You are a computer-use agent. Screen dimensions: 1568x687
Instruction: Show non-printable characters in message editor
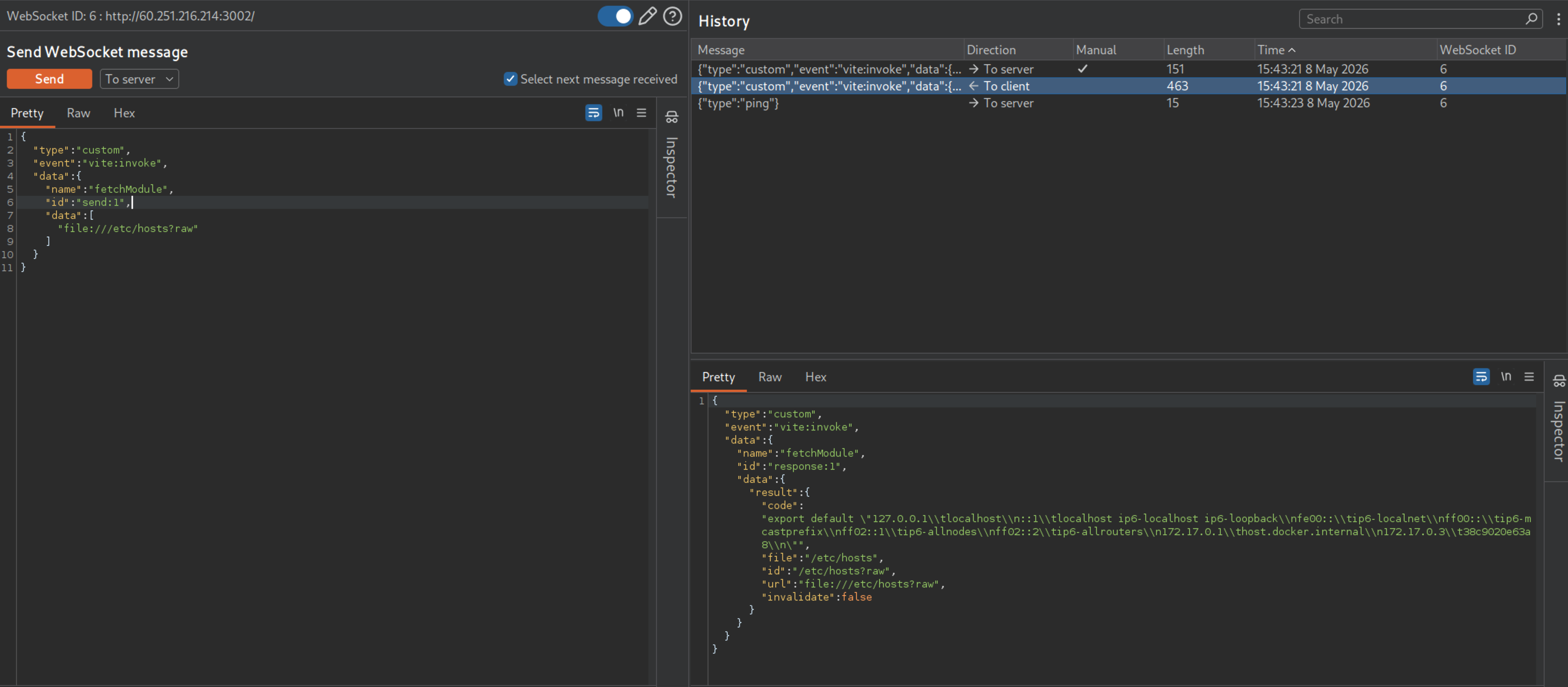[x=618, y=113]
